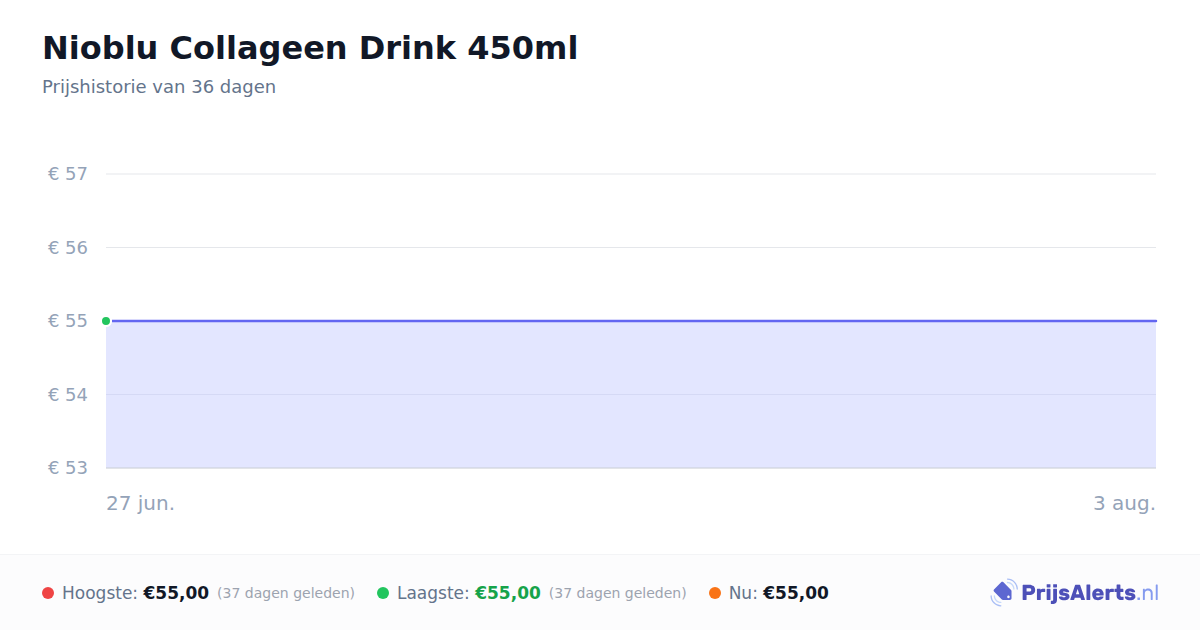Image resolution: width=1200 pixels, height=630 pixels.
Task: Click the € 55 axis label
Action: [68, 321]
